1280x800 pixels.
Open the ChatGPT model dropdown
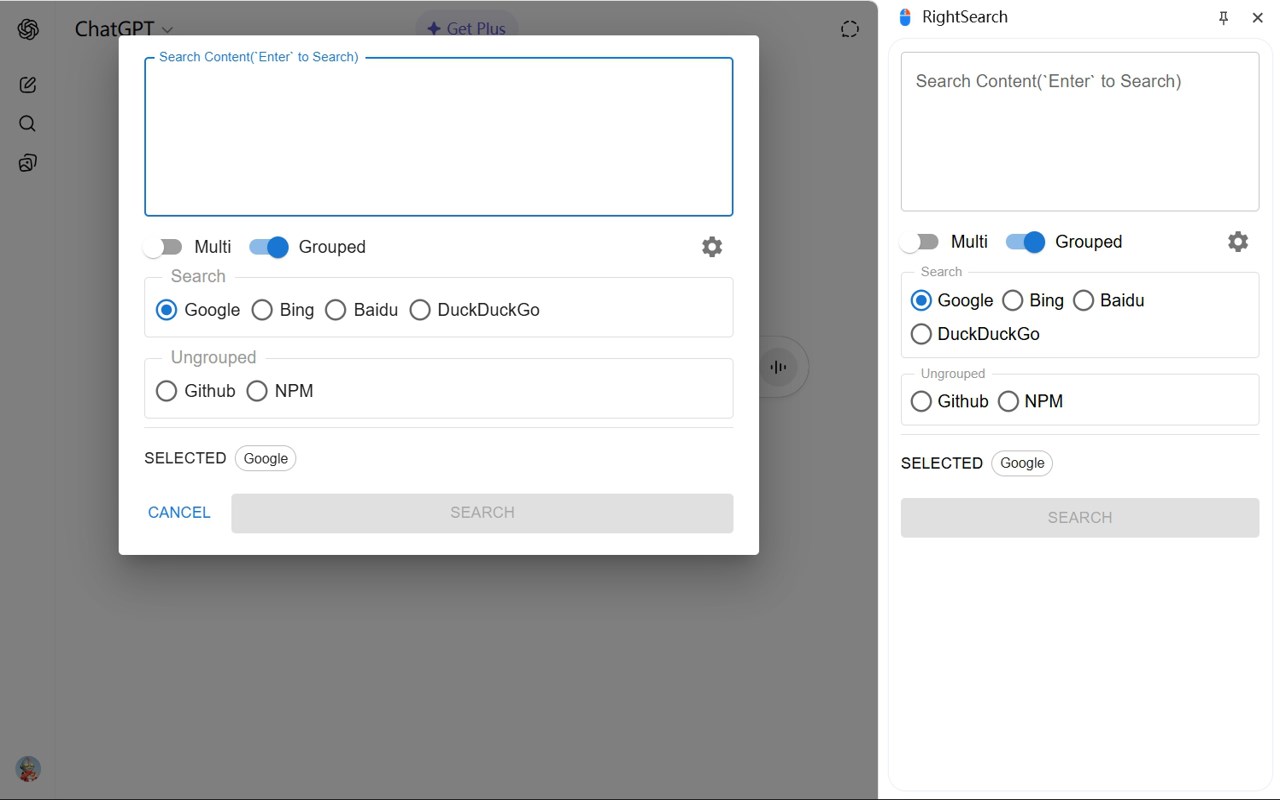click(x=124, y=30)
